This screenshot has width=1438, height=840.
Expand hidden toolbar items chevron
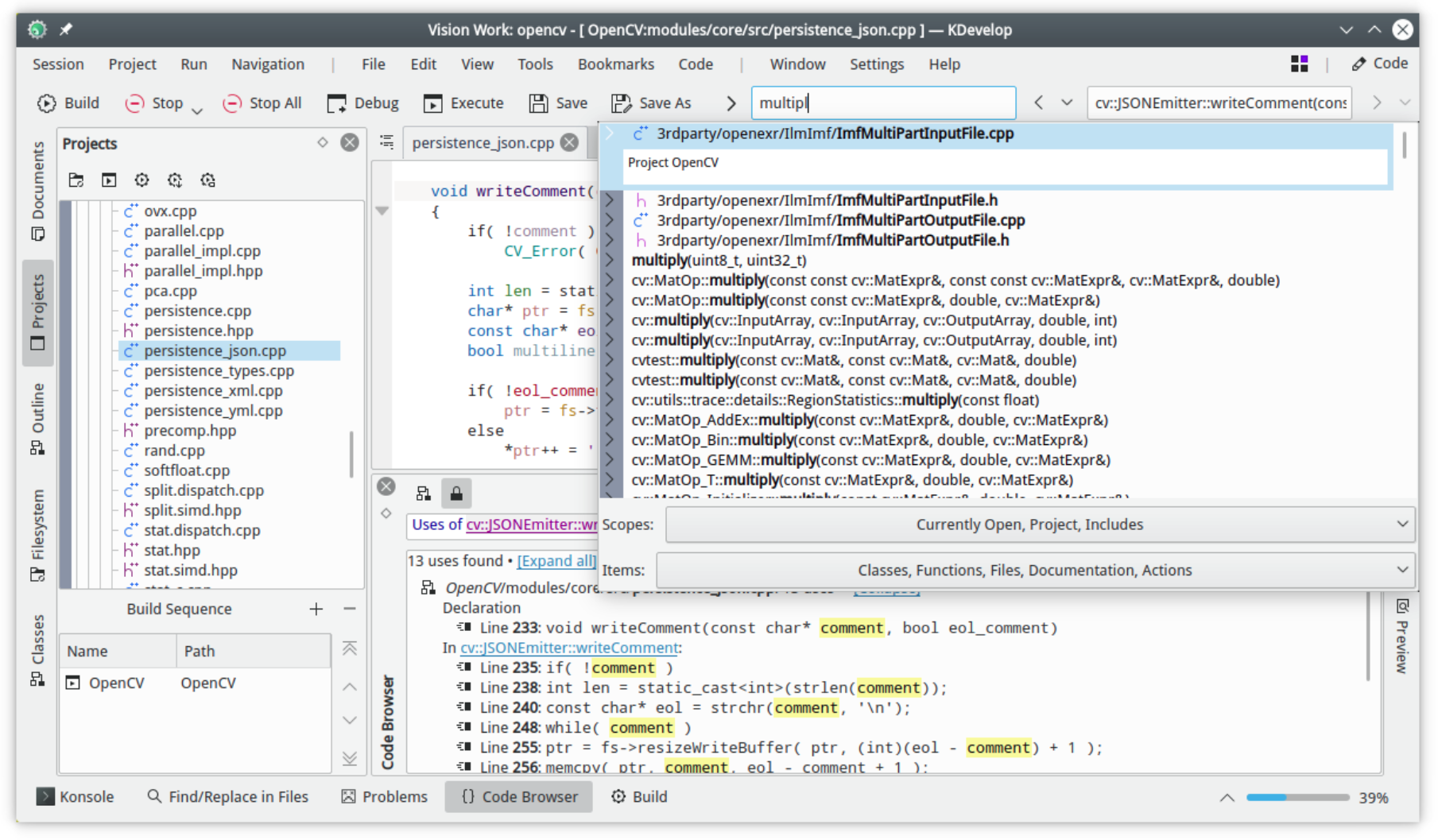(x=731, y=103)
